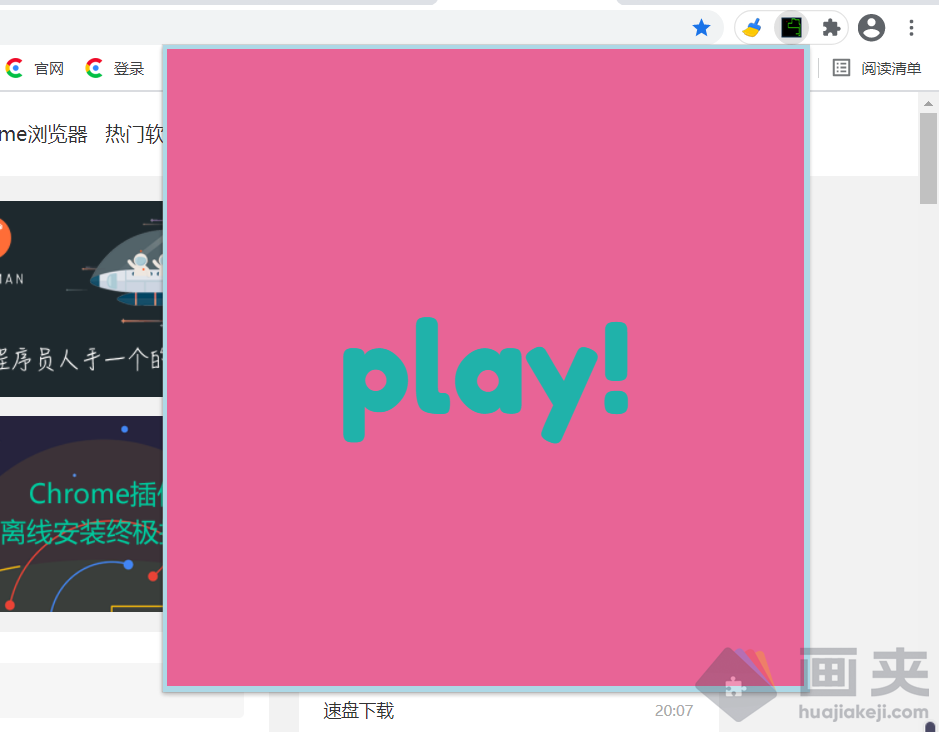Screen dimensions: 939x732
Task: Click the 登录 bookmark favicon
Action: tap(95, 68)
